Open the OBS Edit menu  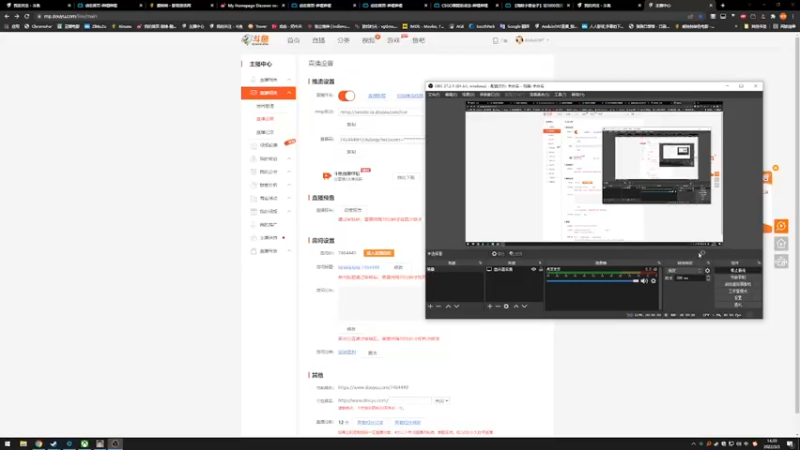[x=451, y=94]
